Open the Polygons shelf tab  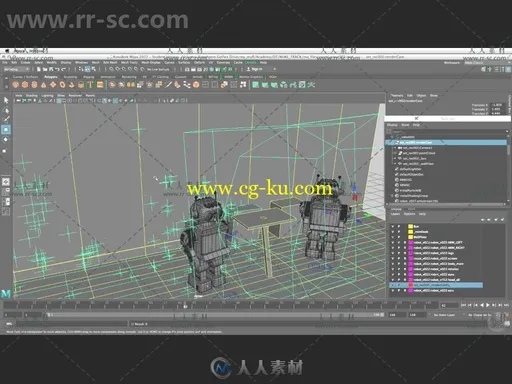coord(51,77)
